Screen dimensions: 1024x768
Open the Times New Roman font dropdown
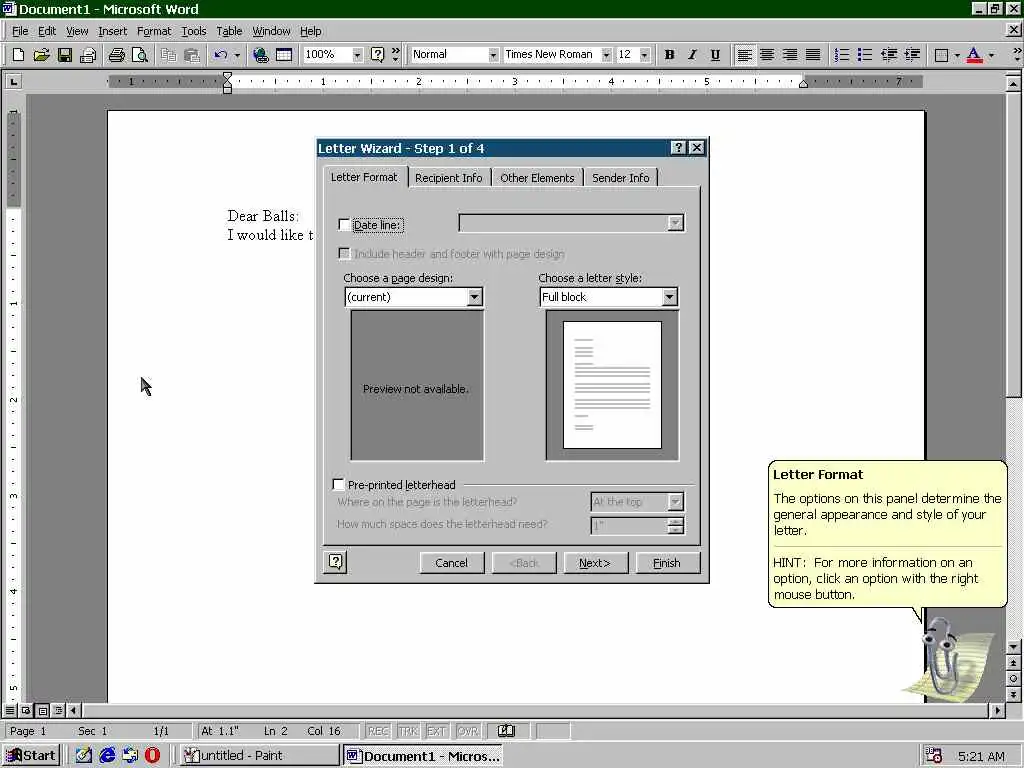pyautogui.click(x=606, y=55)
